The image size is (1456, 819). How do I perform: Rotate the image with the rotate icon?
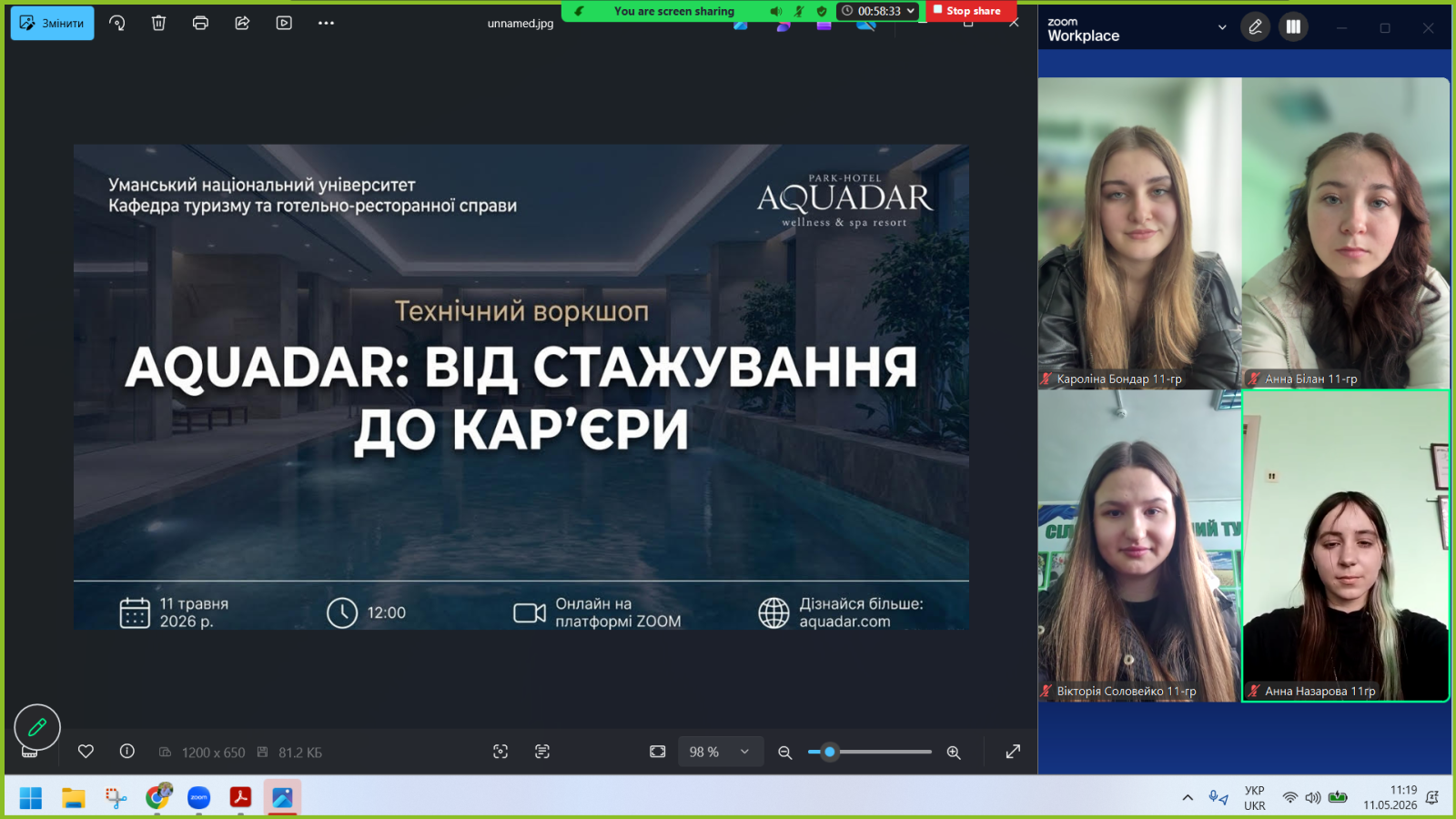[117, 24]
